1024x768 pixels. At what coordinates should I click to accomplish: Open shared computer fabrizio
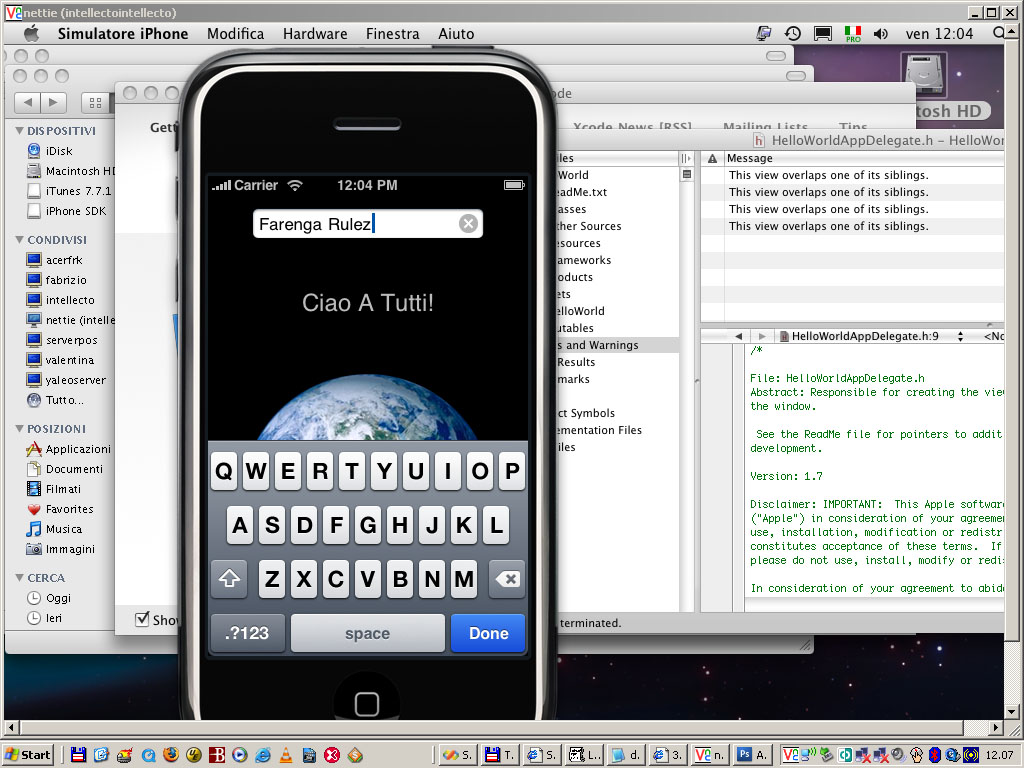tap(56, 280)
